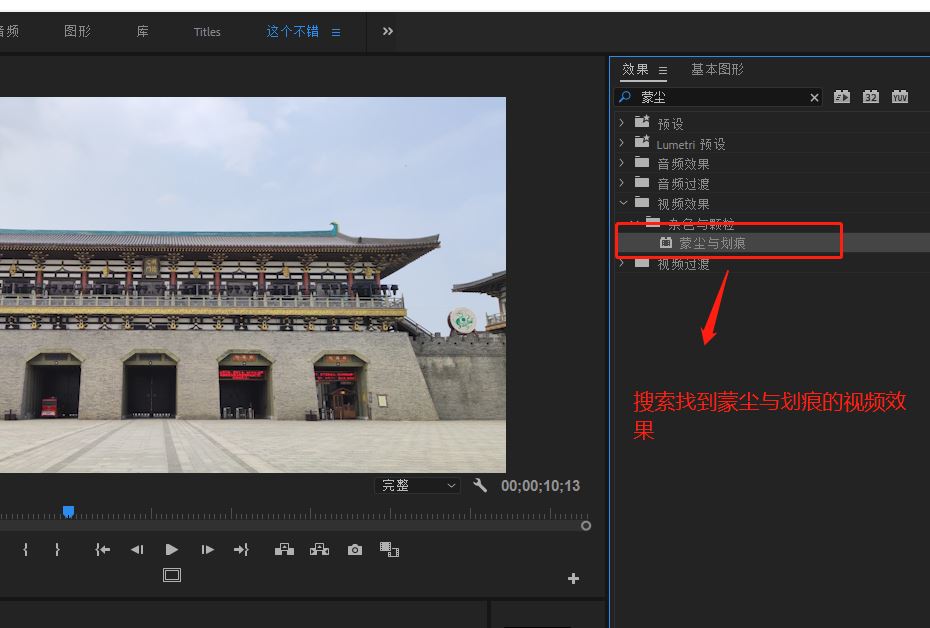Image resolution: width=930 pixels, height=628 pixels.
Task: Clear the effects search field
Action: 814,97
